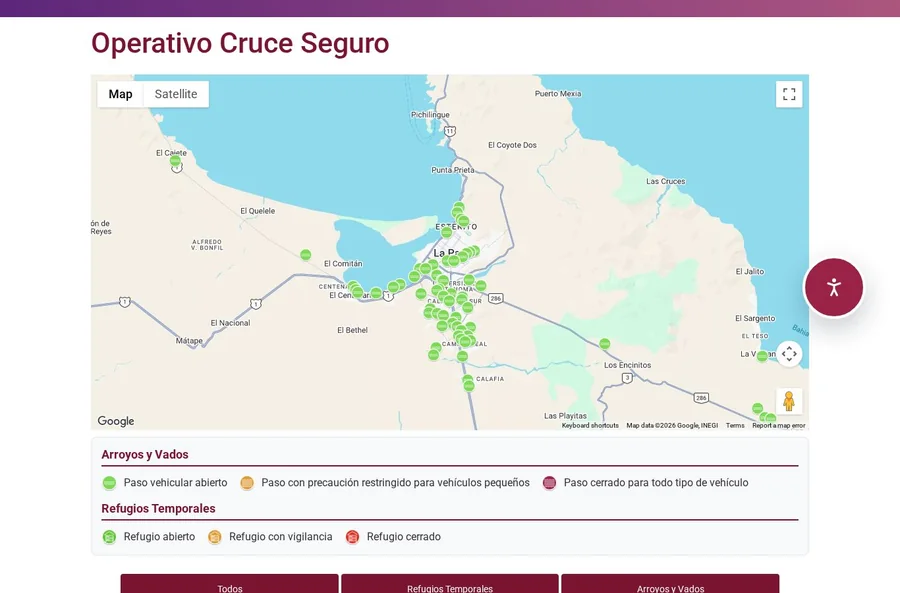Switch map to Satellite view
This screenshot has width=900, height=593.
pyautogui.click(x=176, y=94)
